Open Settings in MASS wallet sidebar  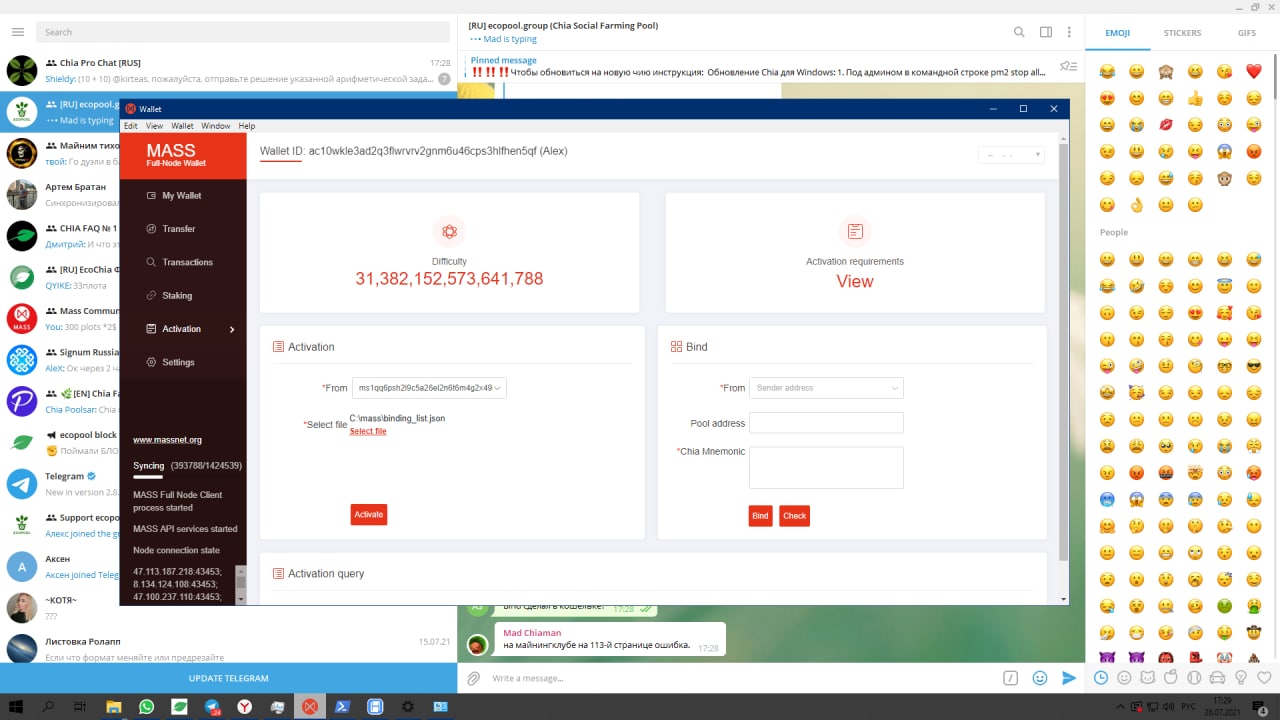click(178, 362)
